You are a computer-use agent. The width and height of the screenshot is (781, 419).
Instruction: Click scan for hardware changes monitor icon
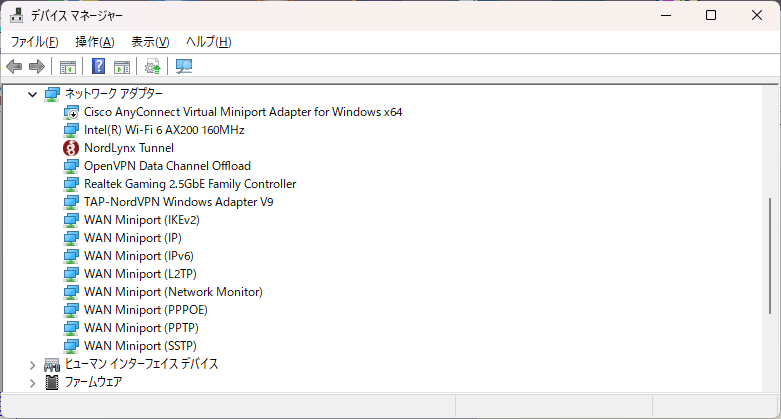coord(183,67)
